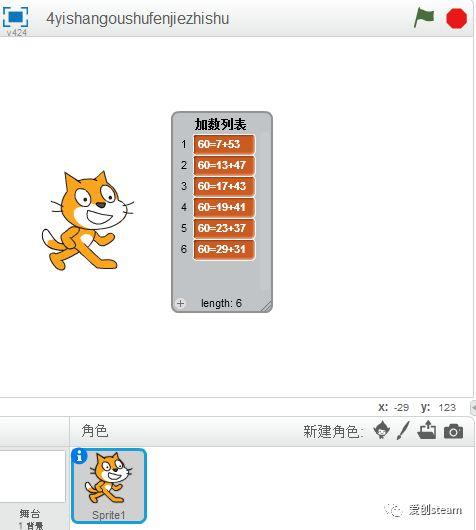Paint new sprite with brush icon

point(403,430)
